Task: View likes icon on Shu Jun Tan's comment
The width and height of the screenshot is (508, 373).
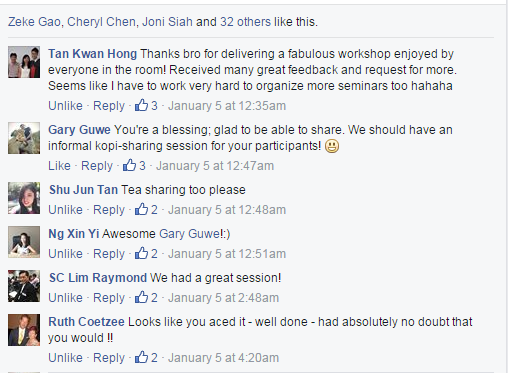Action: [141, 209]
